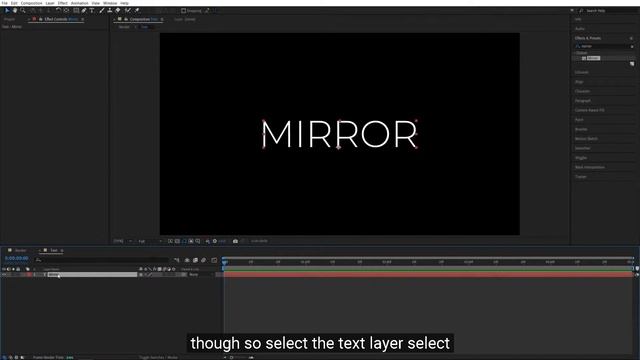640x360 pixels.
Task: Open the Mask Interpolation panel
Action: point(589,167)
